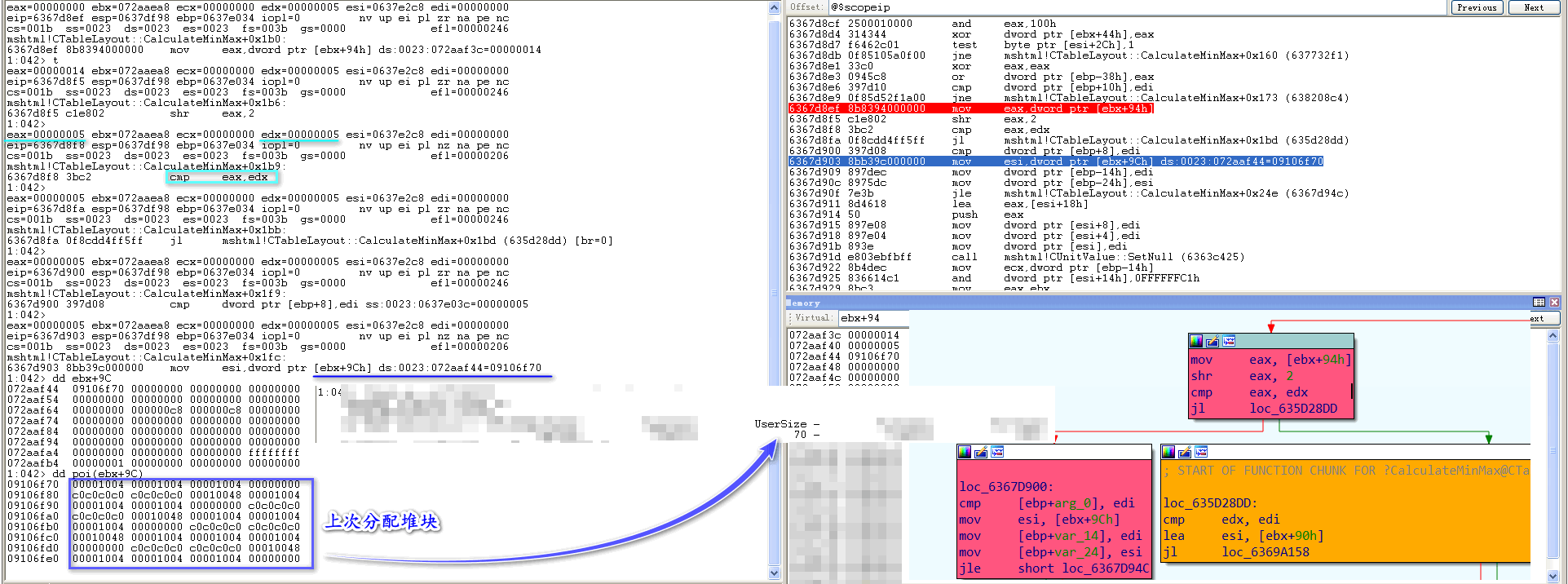1568x584 pixels.
Task: Click the pencil edit icon on the top graph node
Action: 1212,341
